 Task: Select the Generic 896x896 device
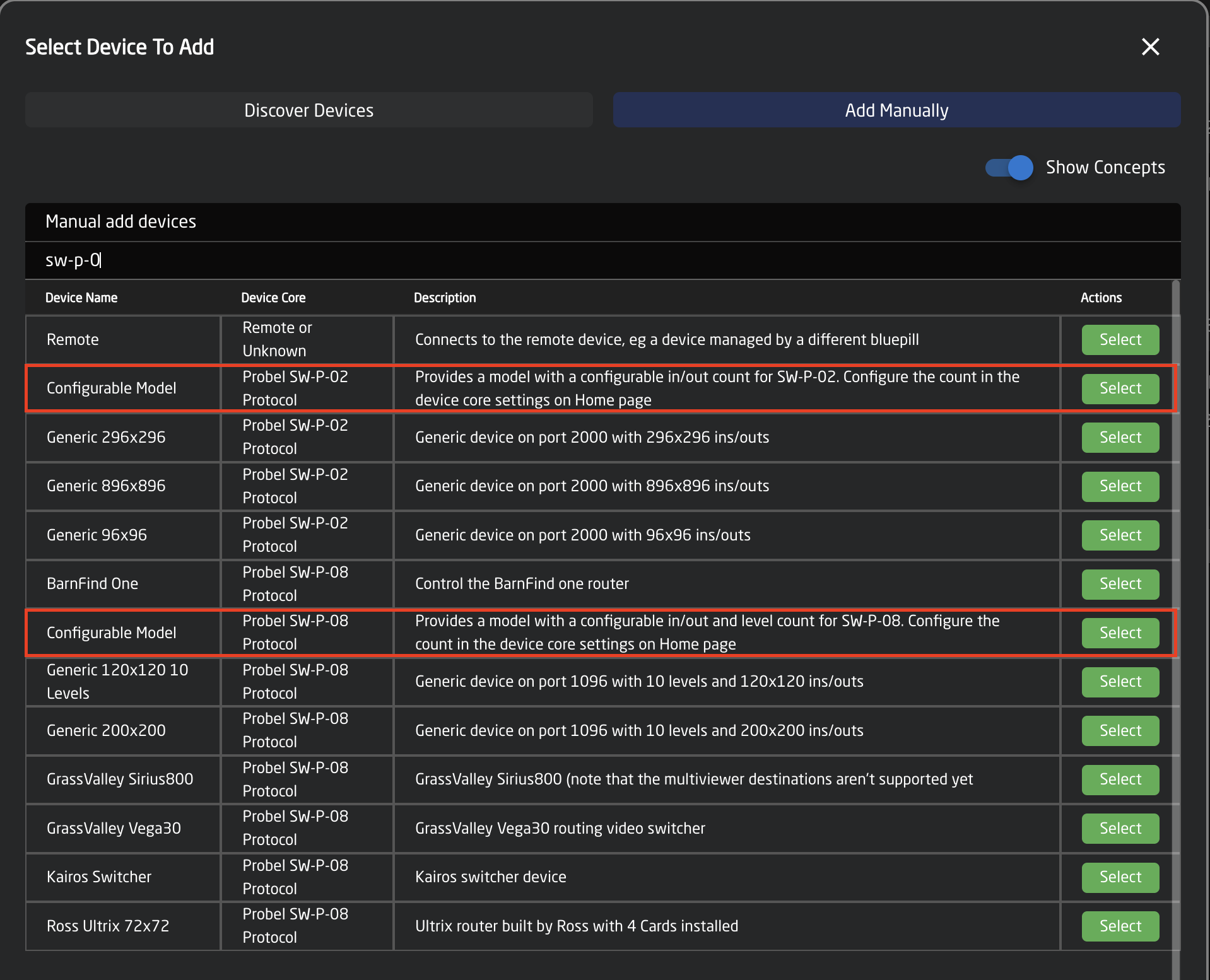pyautogui.click(x=1120, y=486)
